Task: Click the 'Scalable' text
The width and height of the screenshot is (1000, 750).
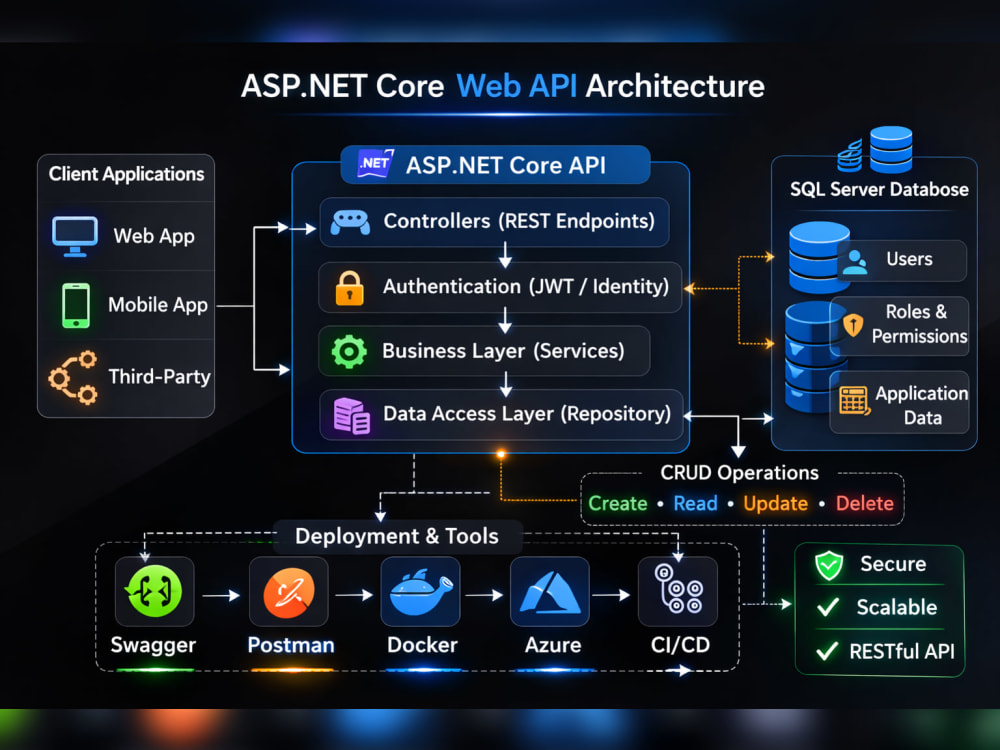Action: coord(897,607)
